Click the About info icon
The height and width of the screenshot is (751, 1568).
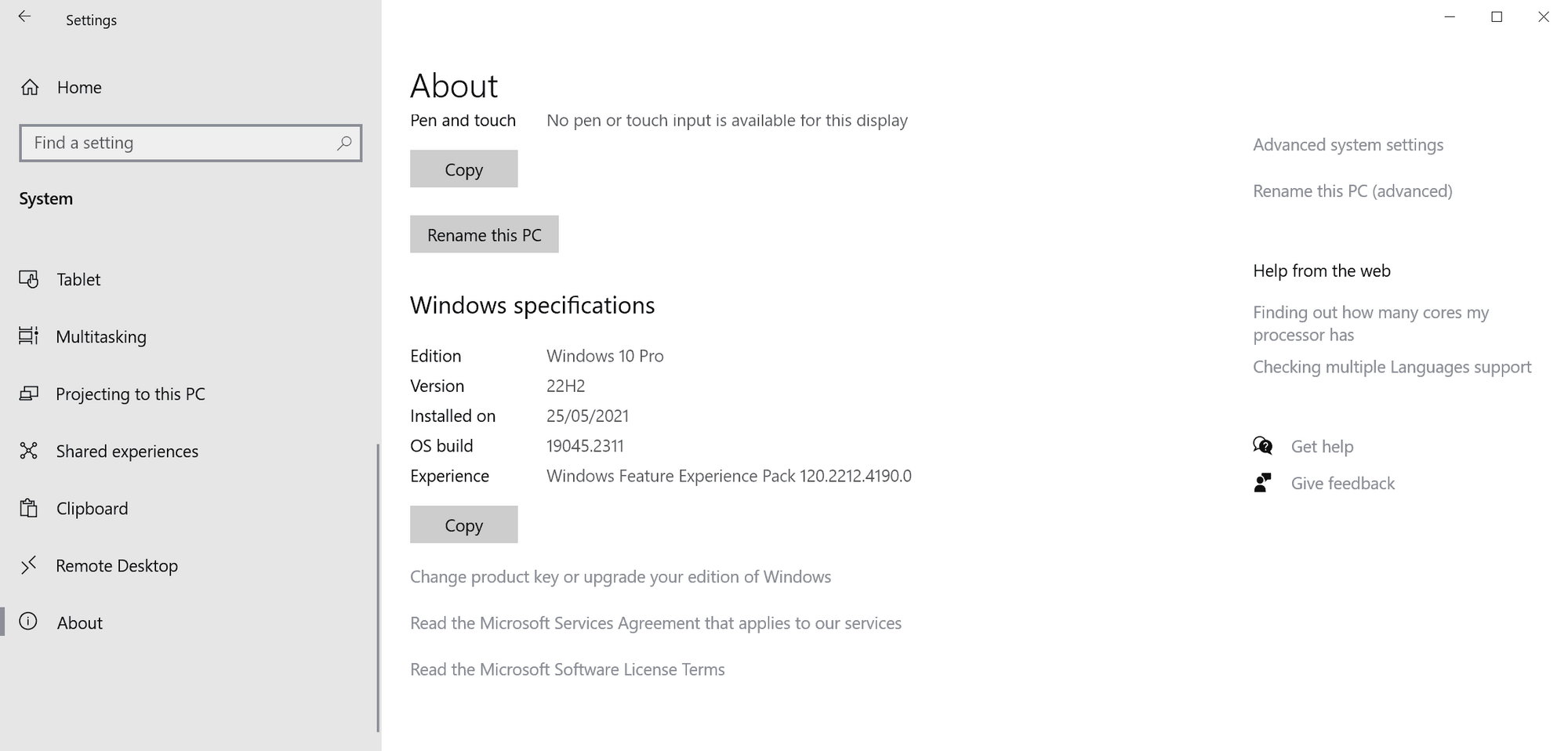coord(28,622)
